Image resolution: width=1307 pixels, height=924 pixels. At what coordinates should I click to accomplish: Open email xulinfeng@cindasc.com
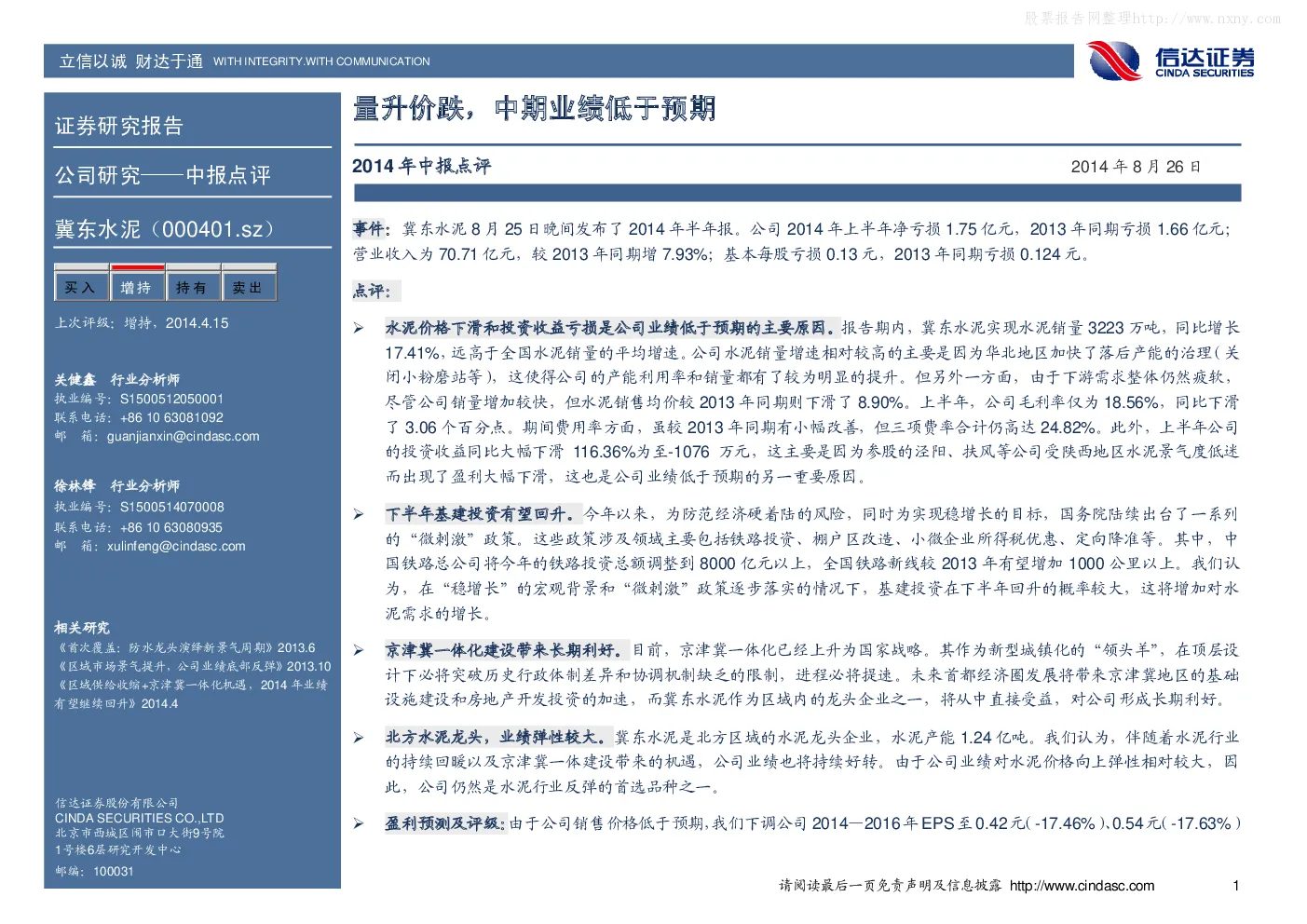176,546
